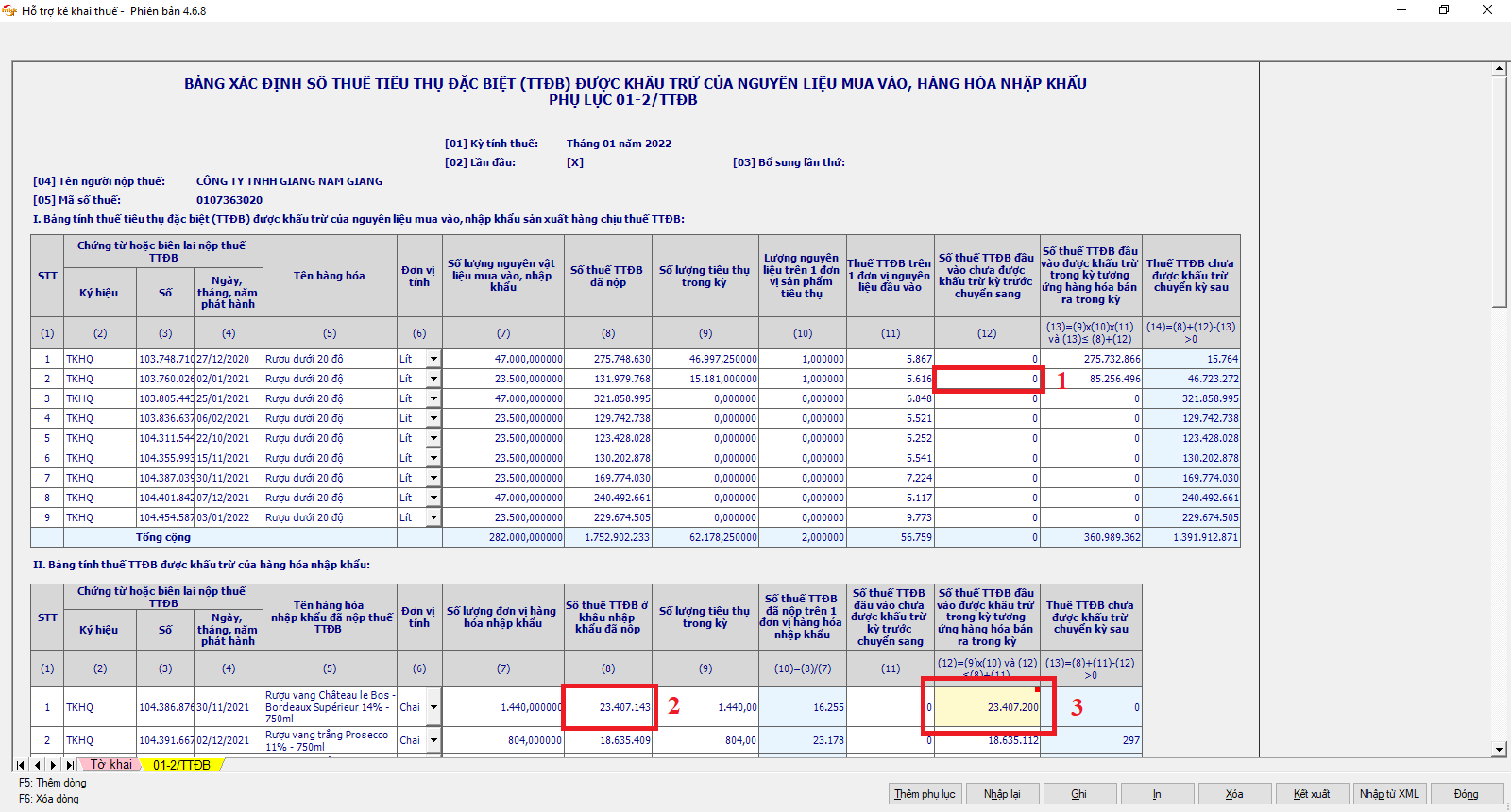Screen dimensions: 1511x812
Task: Select cell 18.635.409 in Prosecco row
Action: [608, 740]
